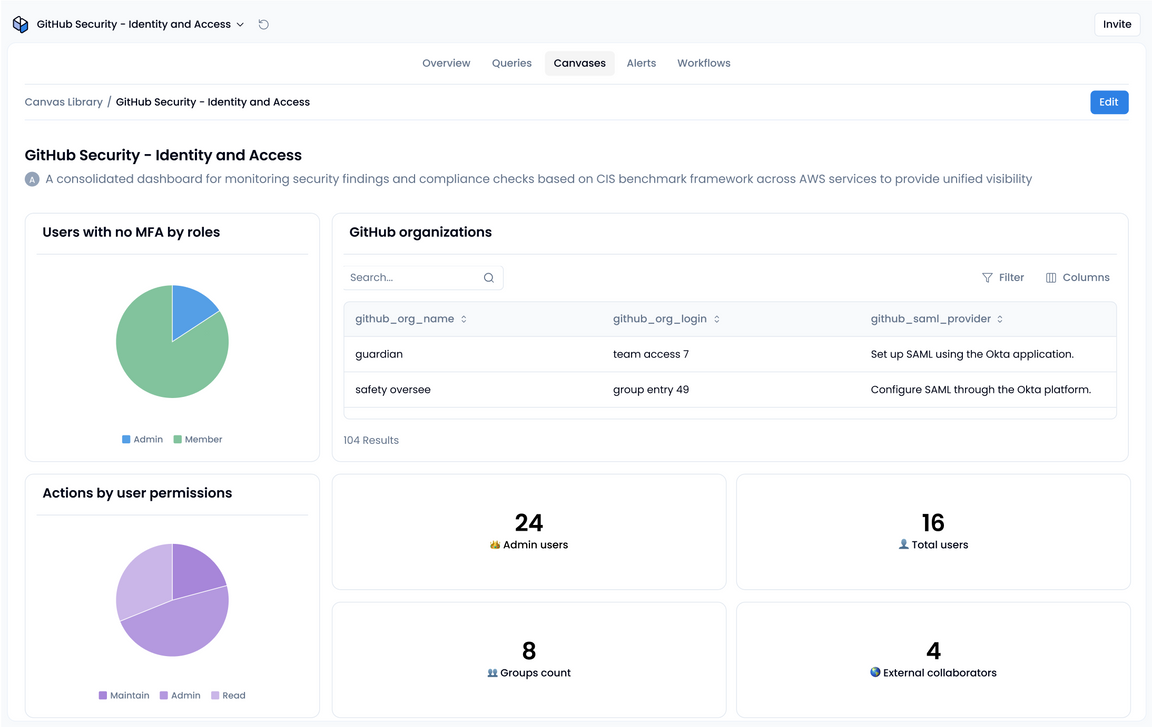Open the Alerts tab
The width and height of the screenshot is (1152, 727).
pos(641,63)
